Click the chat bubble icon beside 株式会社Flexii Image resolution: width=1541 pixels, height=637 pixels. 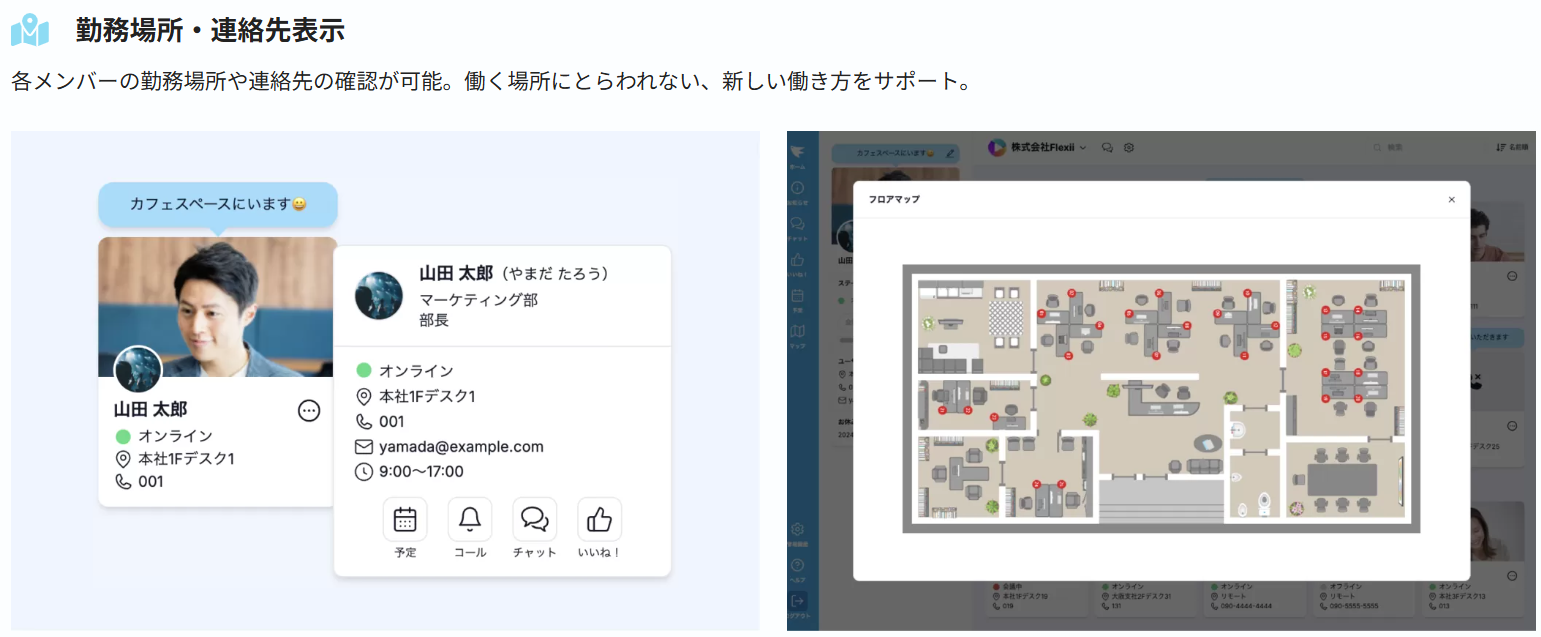click(1108, 147)
